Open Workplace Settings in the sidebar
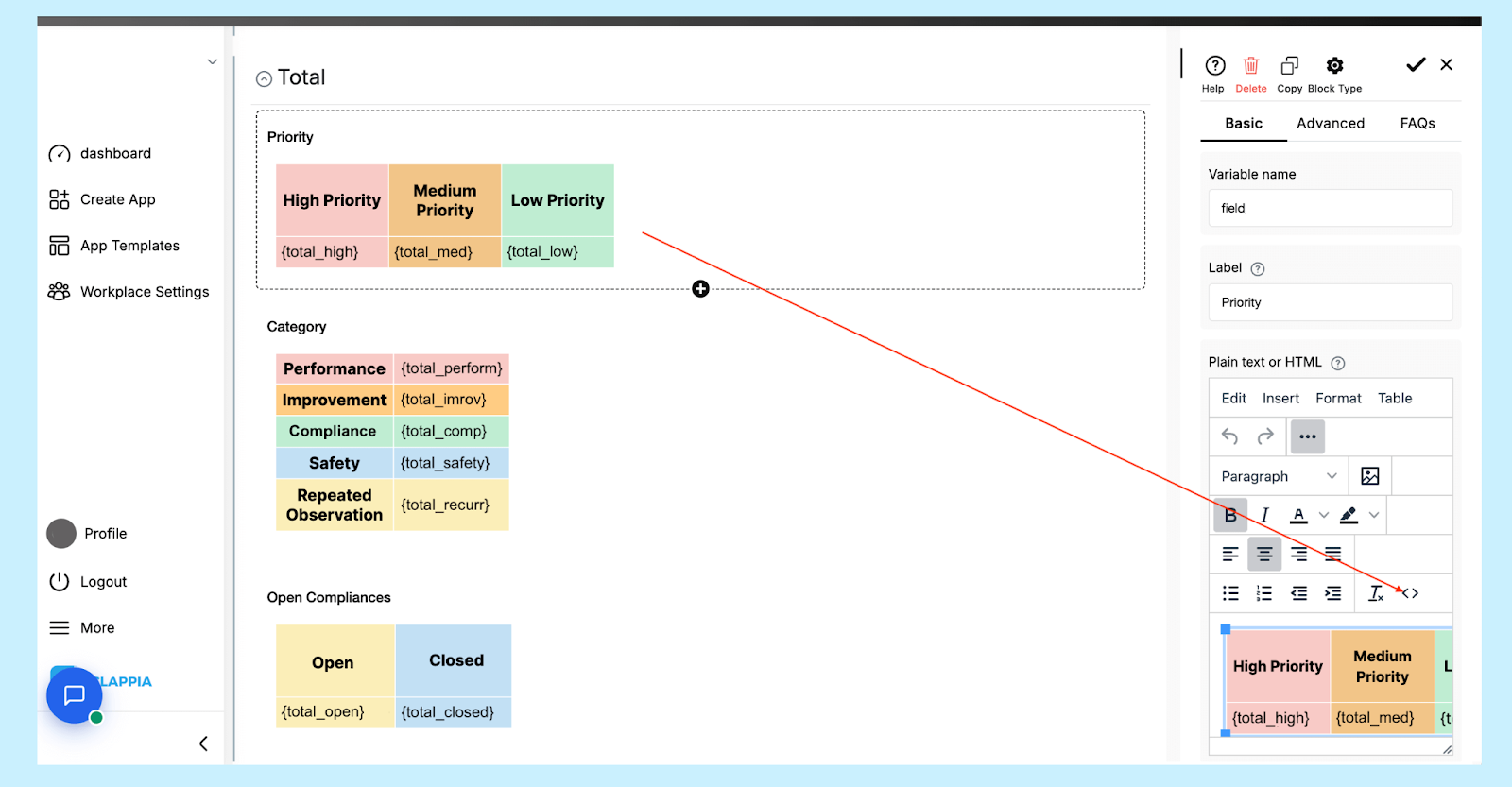1512x787 pixels. (x=129, y=292)
